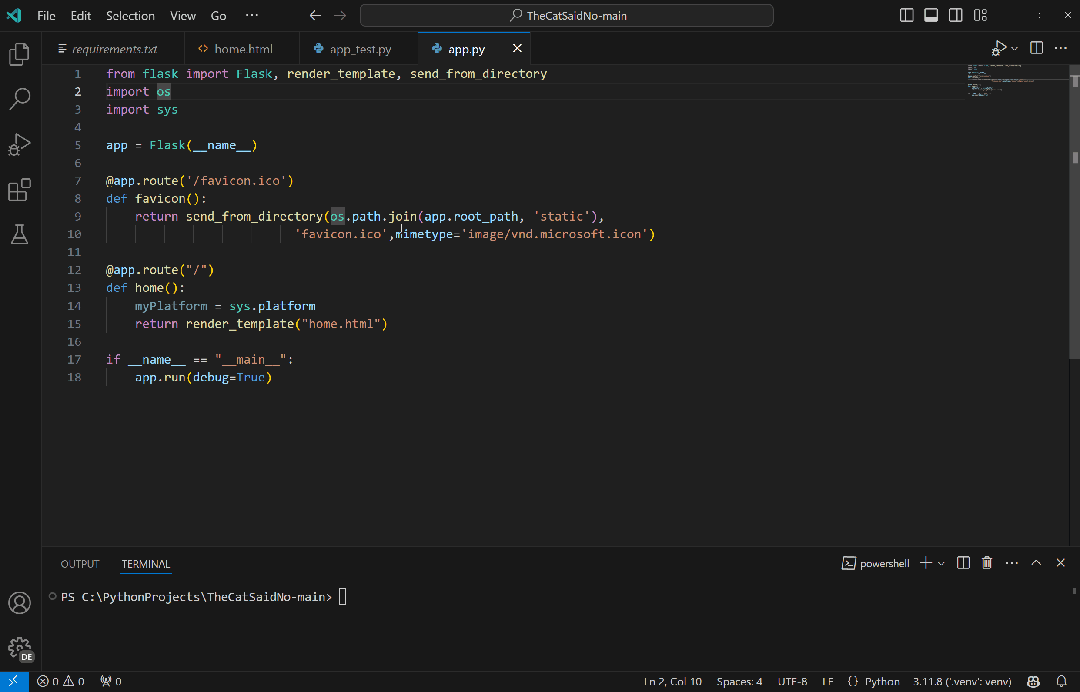Go to line via the Ln 2, Col 10 indicator

pyautogui.click(x=673, y=681)
